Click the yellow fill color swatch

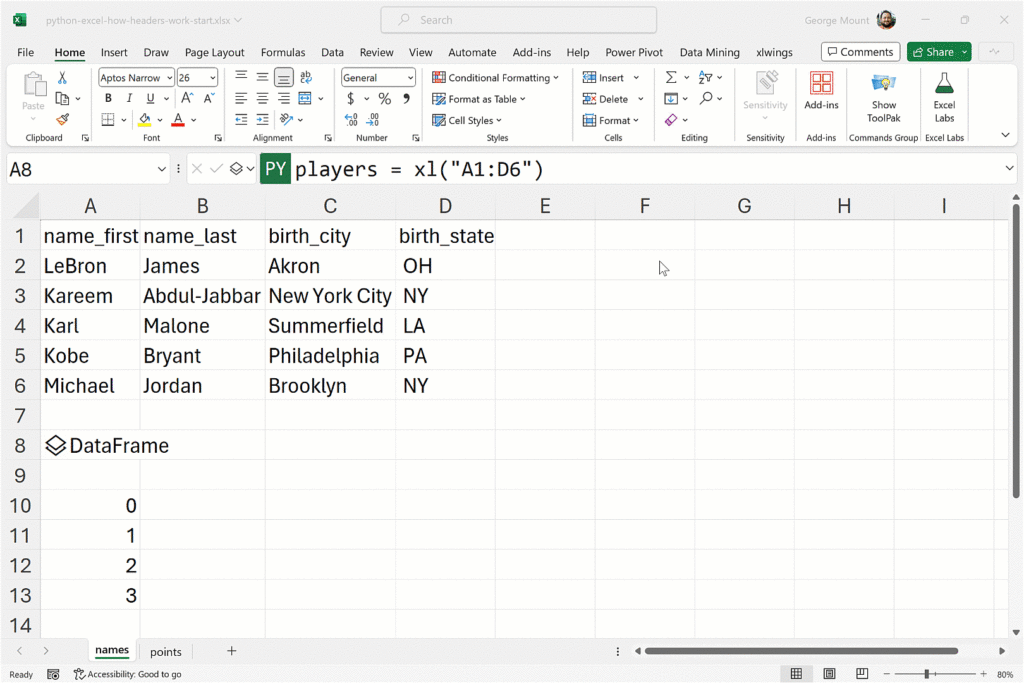point(145,120)
